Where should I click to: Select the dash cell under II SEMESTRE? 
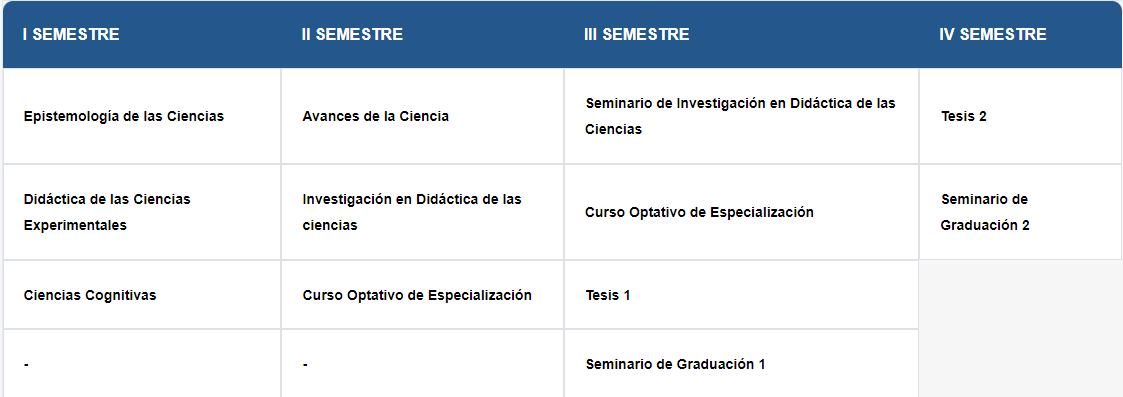pyautogui.click(x=423, y=363)
